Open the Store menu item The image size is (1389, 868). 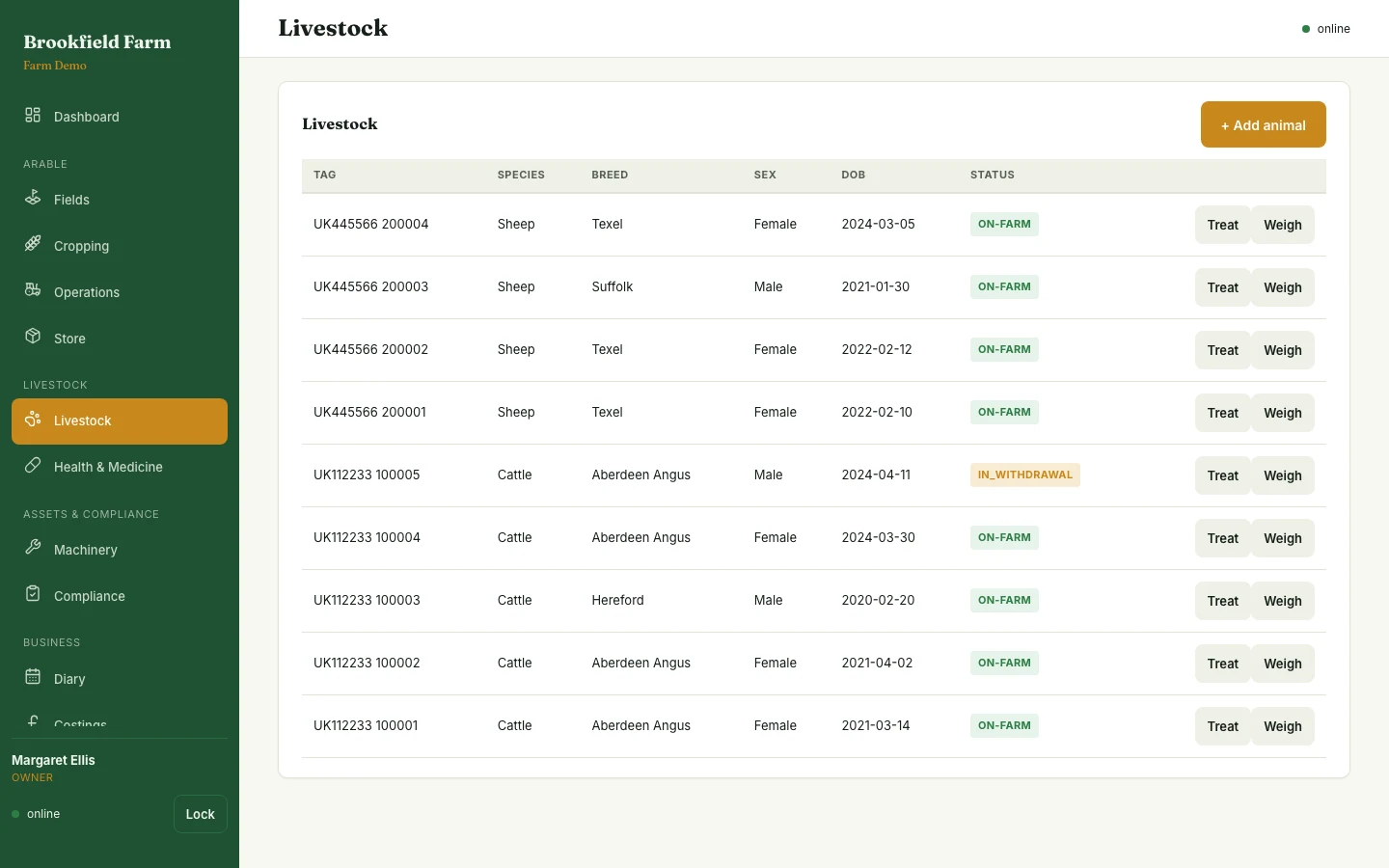120,338
